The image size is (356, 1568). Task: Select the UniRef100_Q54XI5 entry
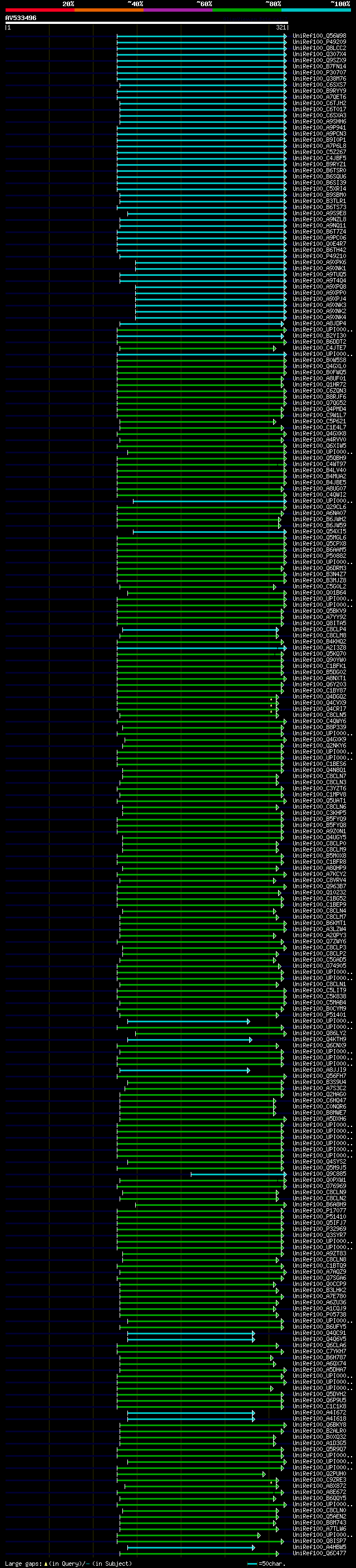(x=319, y=532)
